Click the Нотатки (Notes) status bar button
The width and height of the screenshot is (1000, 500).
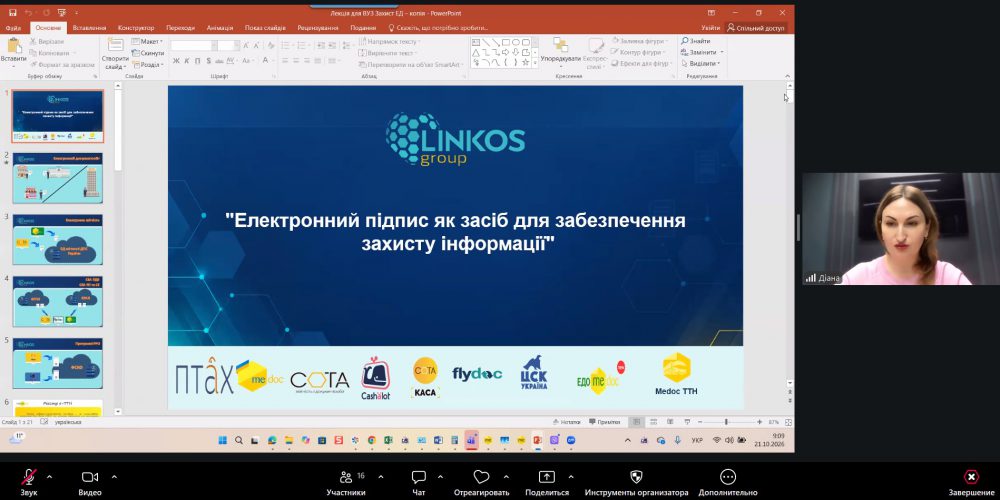(566, 422)
